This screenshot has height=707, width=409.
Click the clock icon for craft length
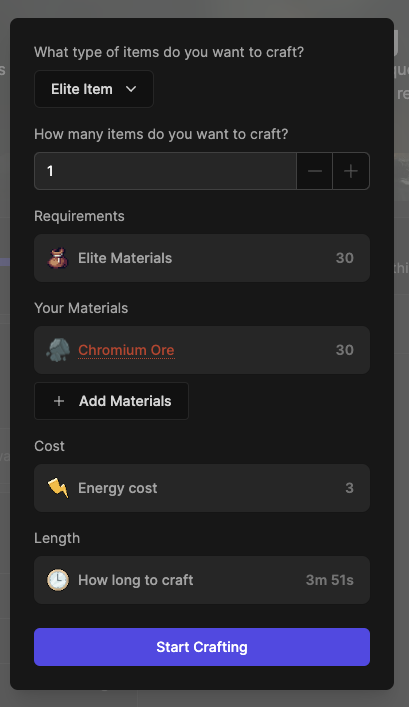pos(58,580)
